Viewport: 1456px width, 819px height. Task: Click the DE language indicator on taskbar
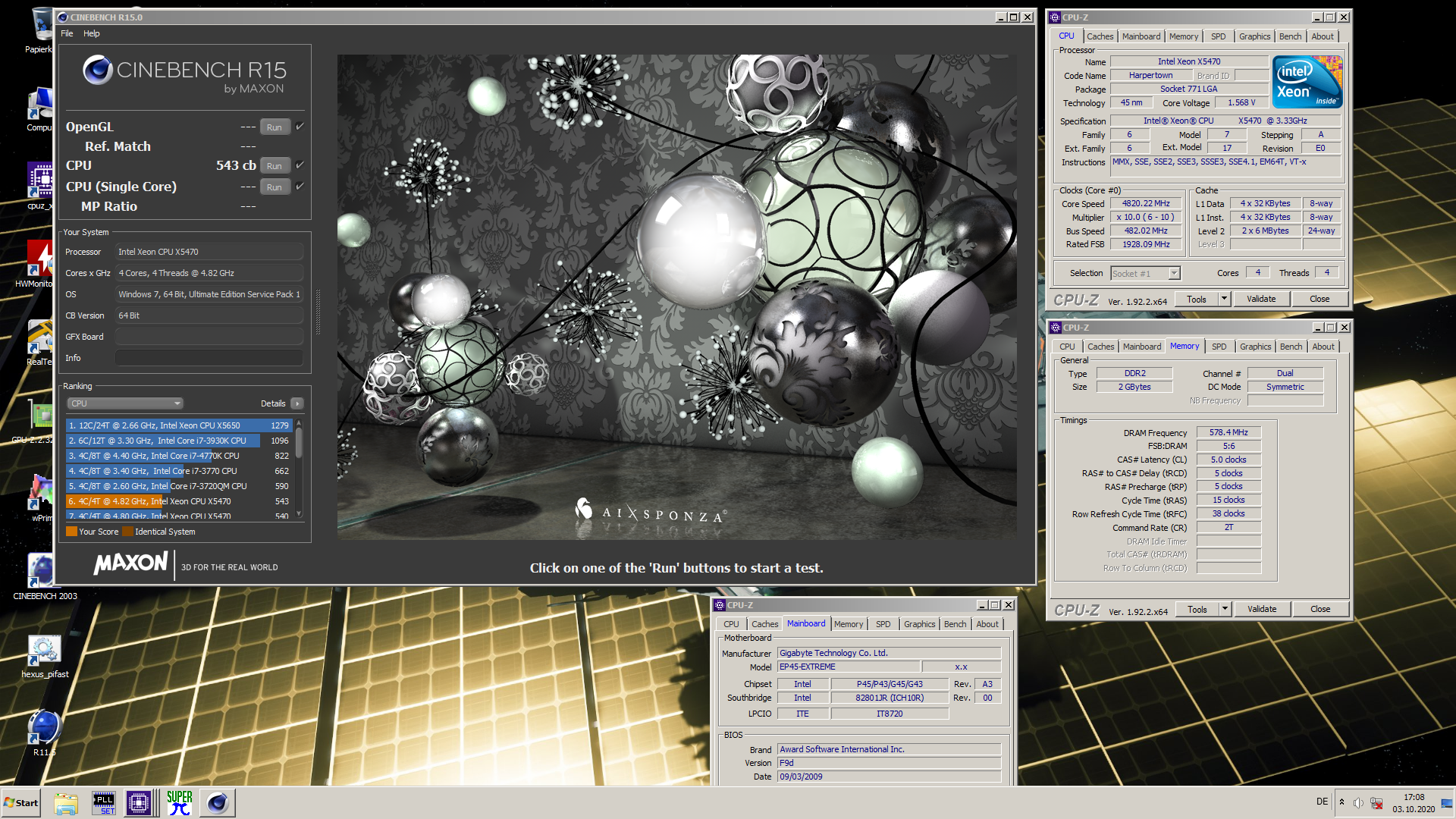(1322, 802)
